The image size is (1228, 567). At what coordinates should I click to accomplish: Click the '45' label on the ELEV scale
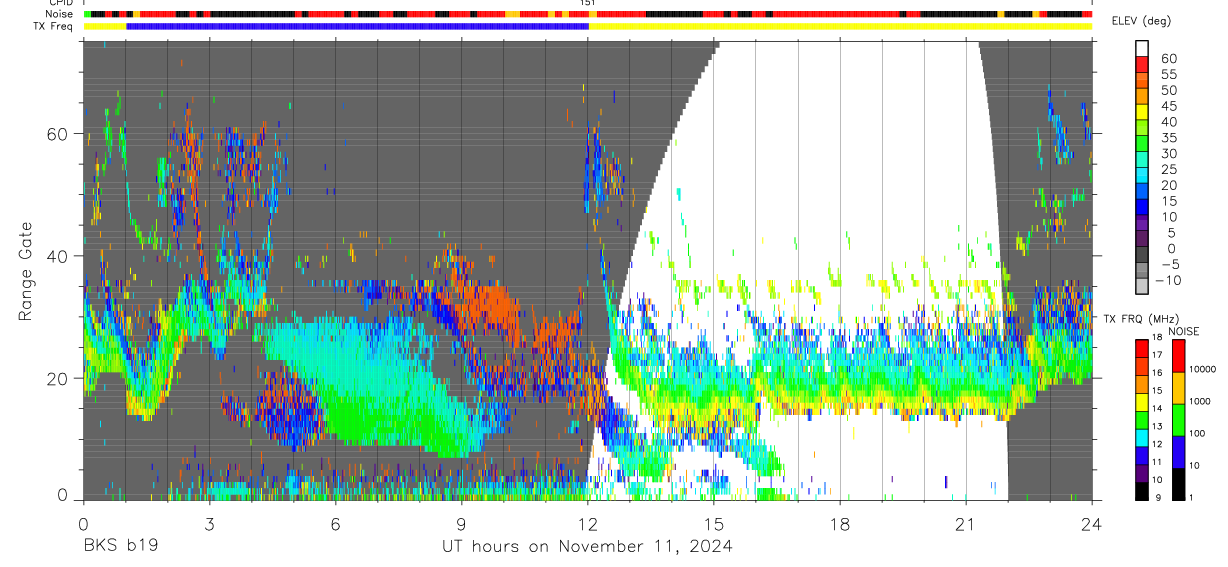pyautogui.click(x=1169, y=105)
